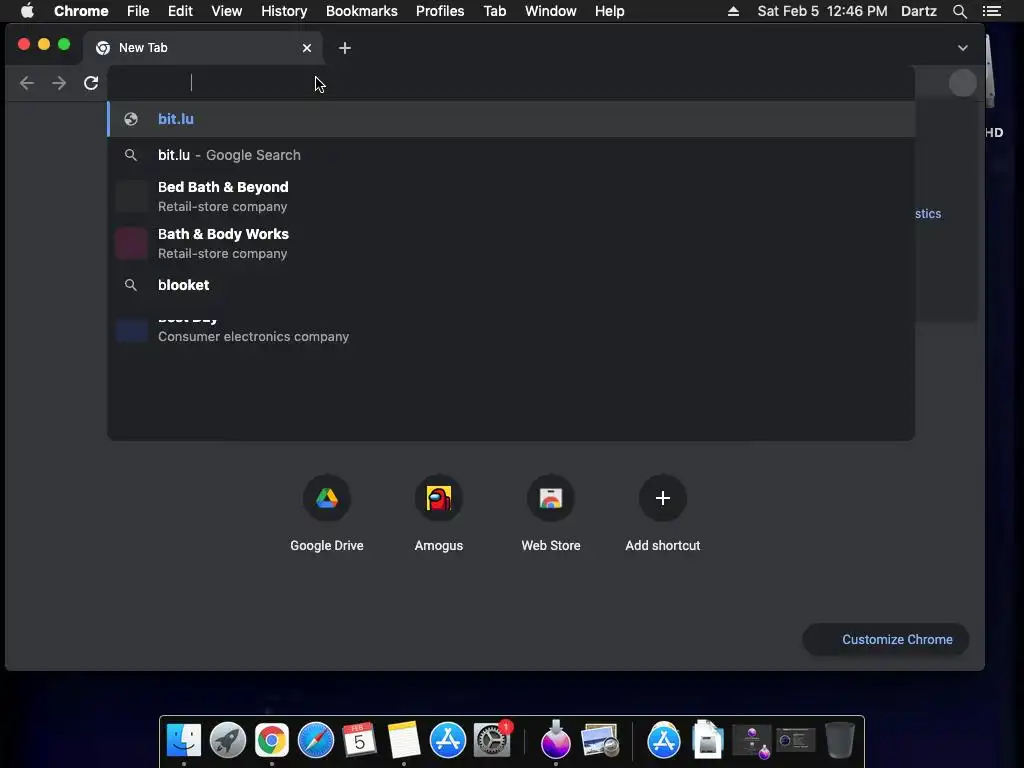Open the Tab menu
The image size is (1024, 768).
pyautogui.click(x=494, y=11)
